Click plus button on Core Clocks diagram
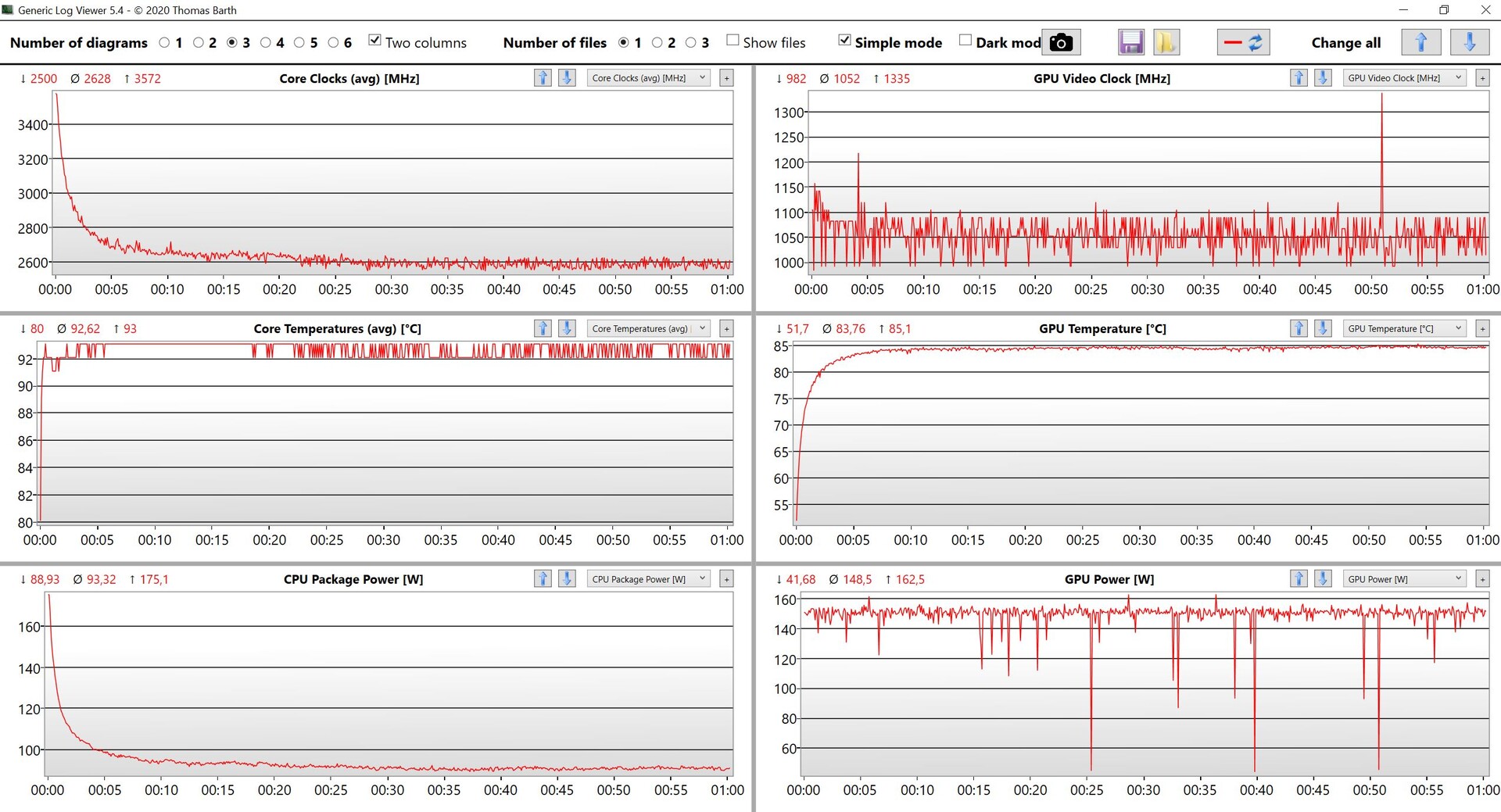Image resolution: width=1501 pixels, height=812 pixels. coord(727,78)
